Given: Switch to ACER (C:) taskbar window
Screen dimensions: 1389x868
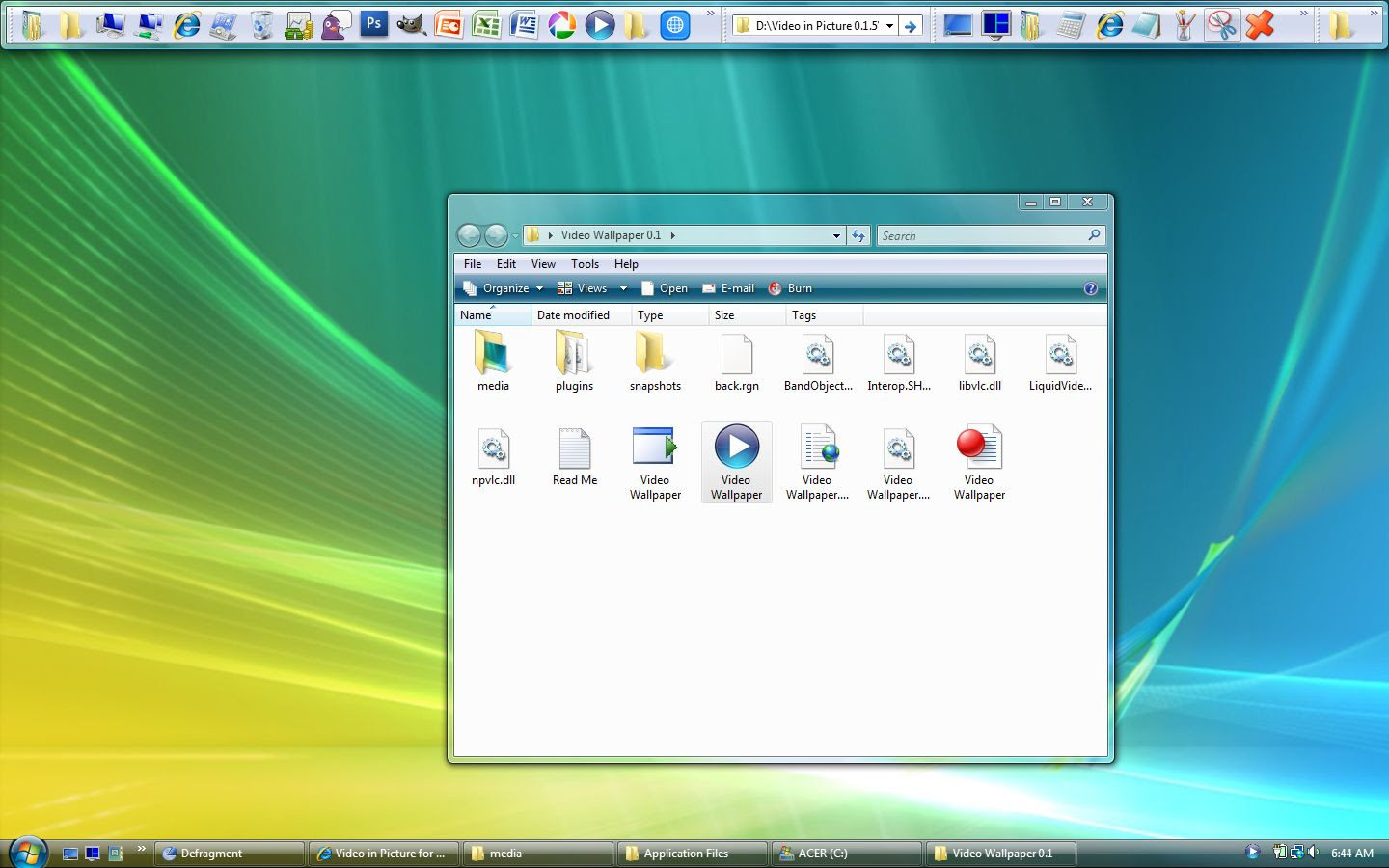Looking at the screenshot, I should [847, 854].
